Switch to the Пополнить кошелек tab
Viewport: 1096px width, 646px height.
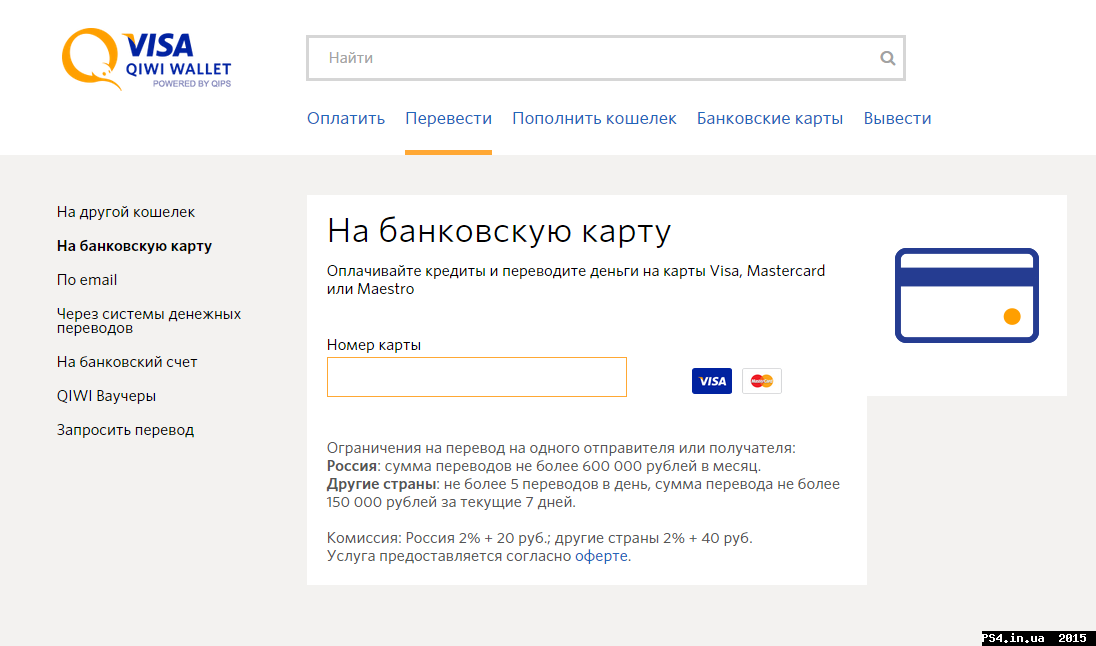point(594,117)
